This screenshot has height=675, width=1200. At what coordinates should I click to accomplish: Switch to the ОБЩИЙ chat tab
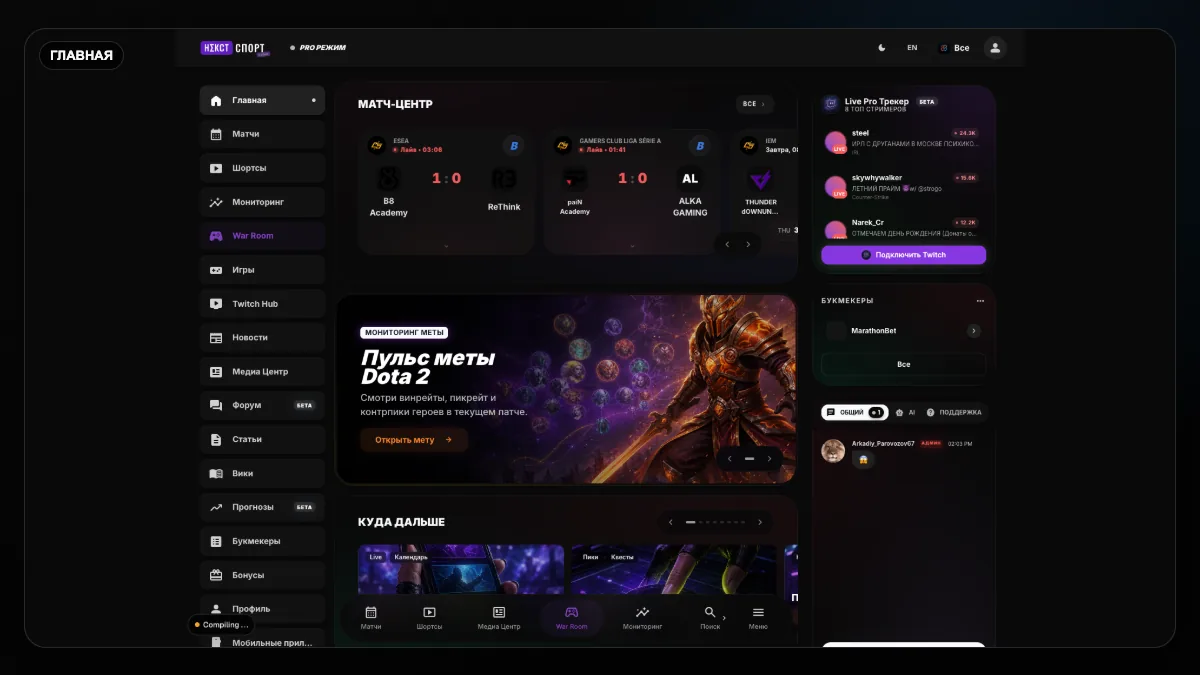click(x=855, y=412)
